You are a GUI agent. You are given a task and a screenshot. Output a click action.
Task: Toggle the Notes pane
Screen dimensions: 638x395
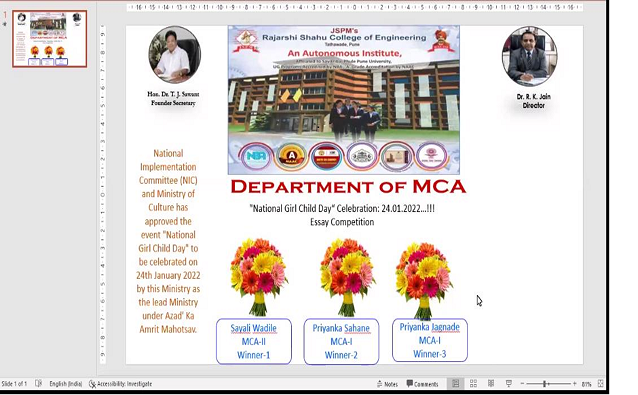[387, 384]
